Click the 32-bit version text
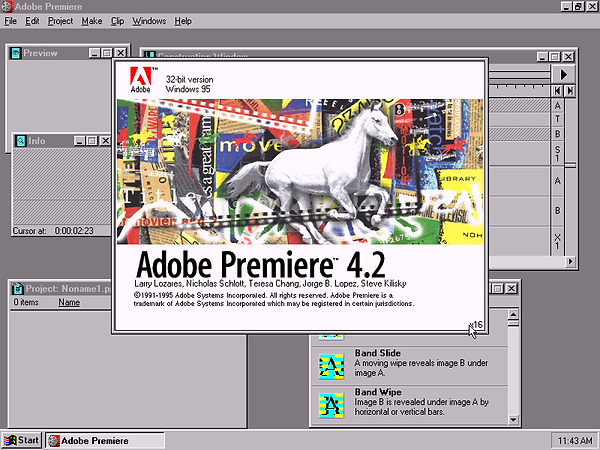 pyautogui.click(x=189, y=80)
